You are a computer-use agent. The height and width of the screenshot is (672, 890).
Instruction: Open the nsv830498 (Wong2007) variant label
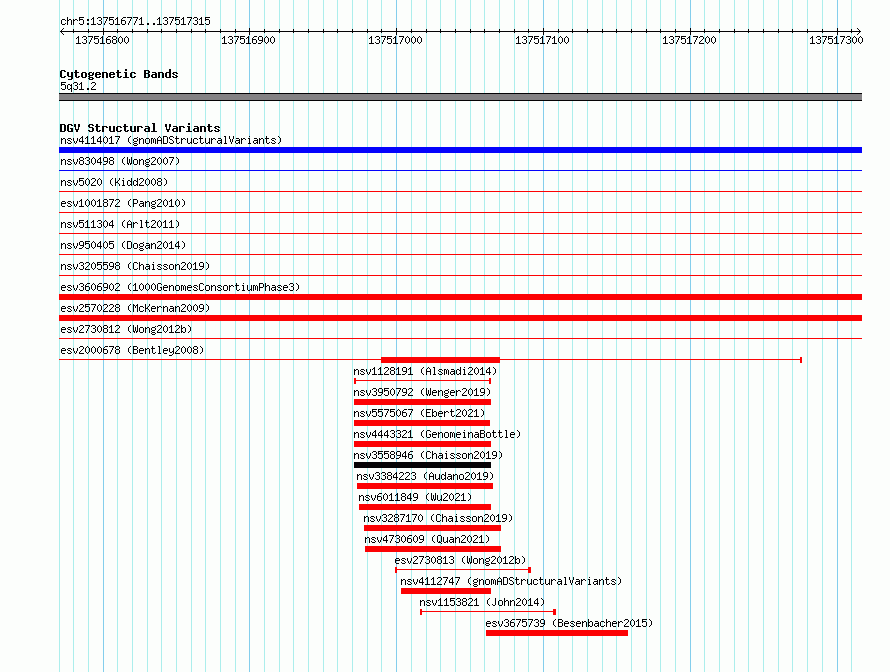tap(120, 161)
